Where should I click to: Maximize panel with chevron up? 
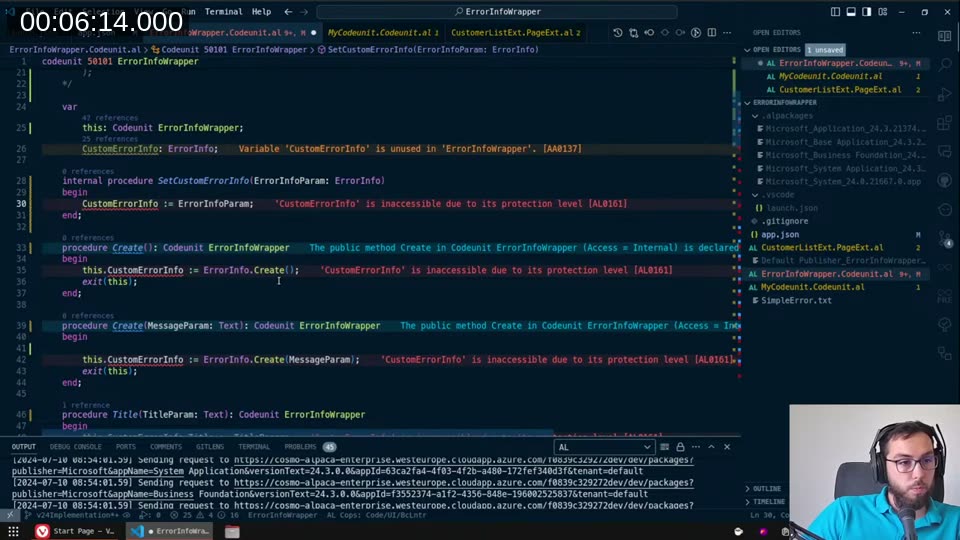[x=711, y=447]
